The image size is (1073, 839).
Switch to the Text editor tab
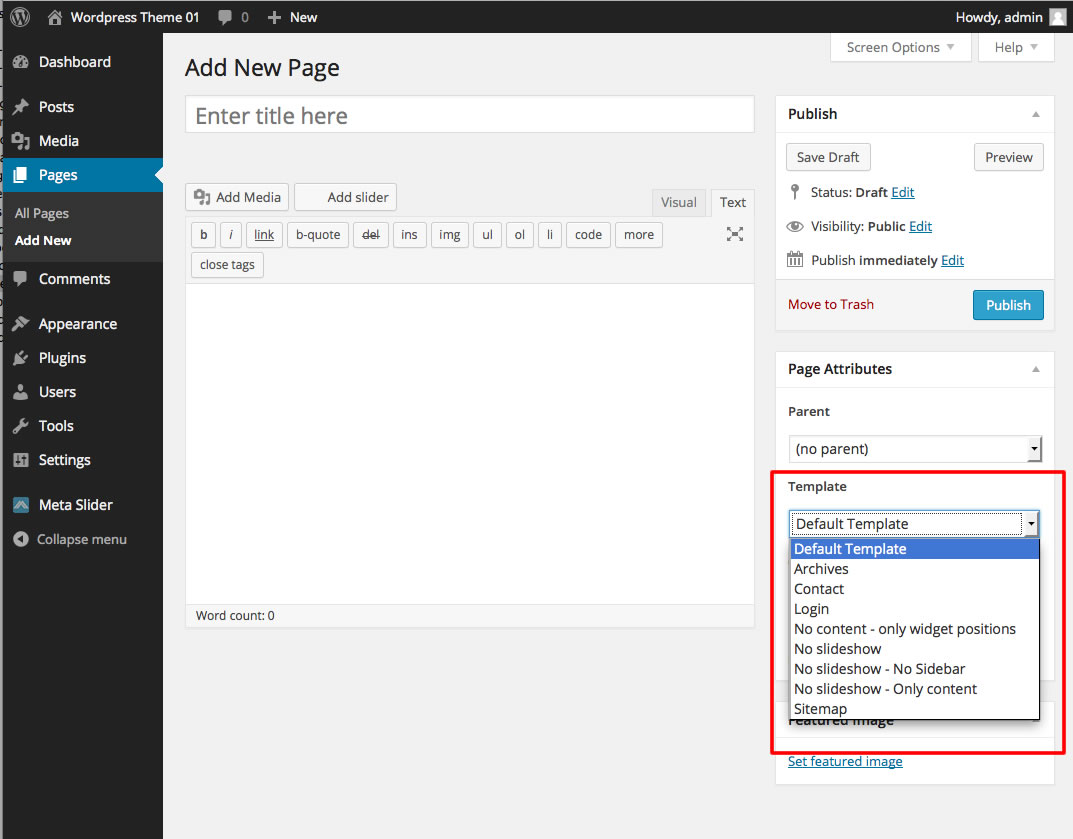[x=732, y=203]
